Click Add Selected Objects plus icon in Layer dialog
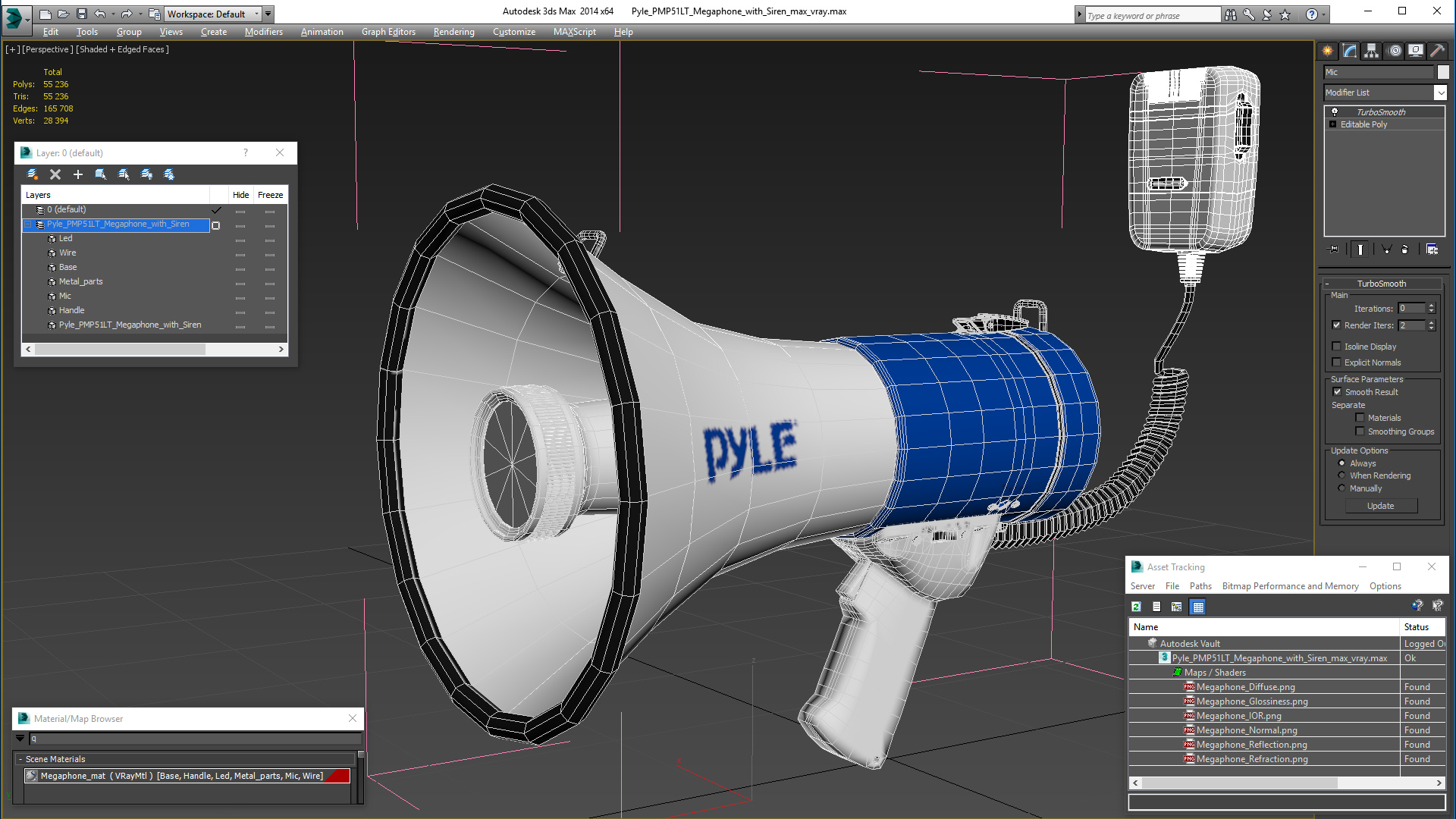This screenshot has height=819, width=1456. [77, 174]
